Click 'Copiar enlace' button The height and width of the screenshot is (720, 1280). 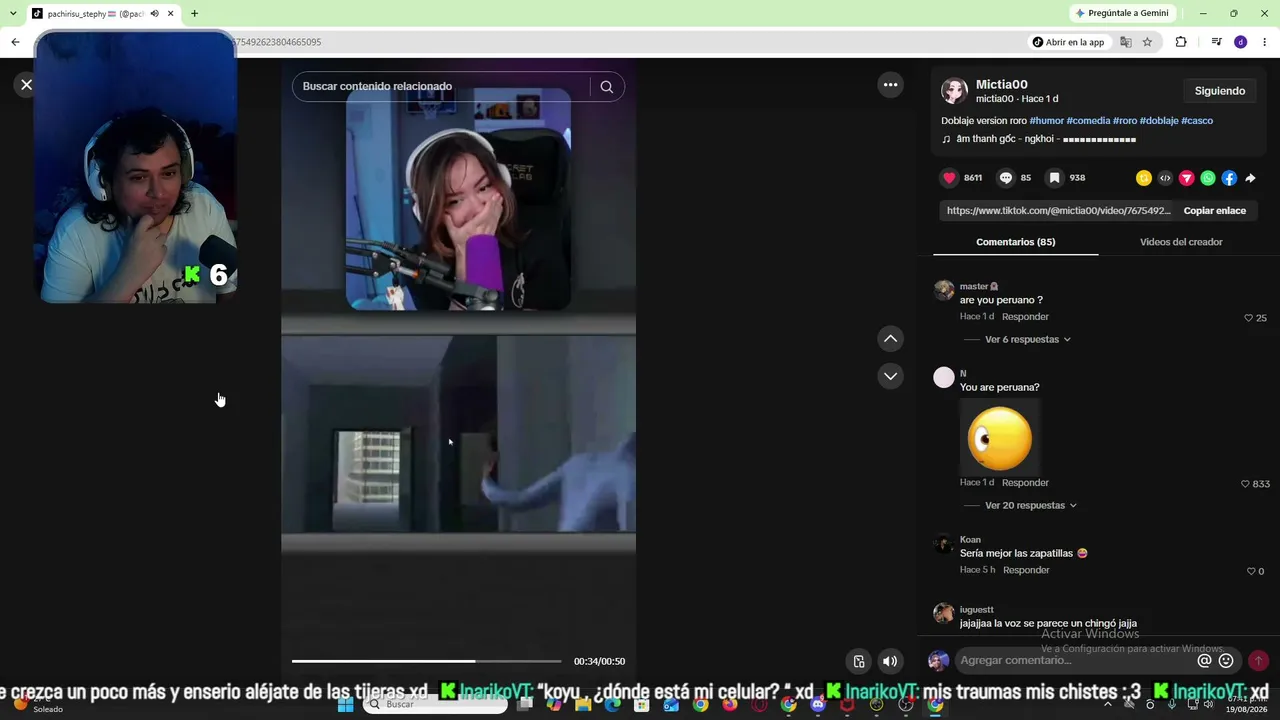[1215, 211]
